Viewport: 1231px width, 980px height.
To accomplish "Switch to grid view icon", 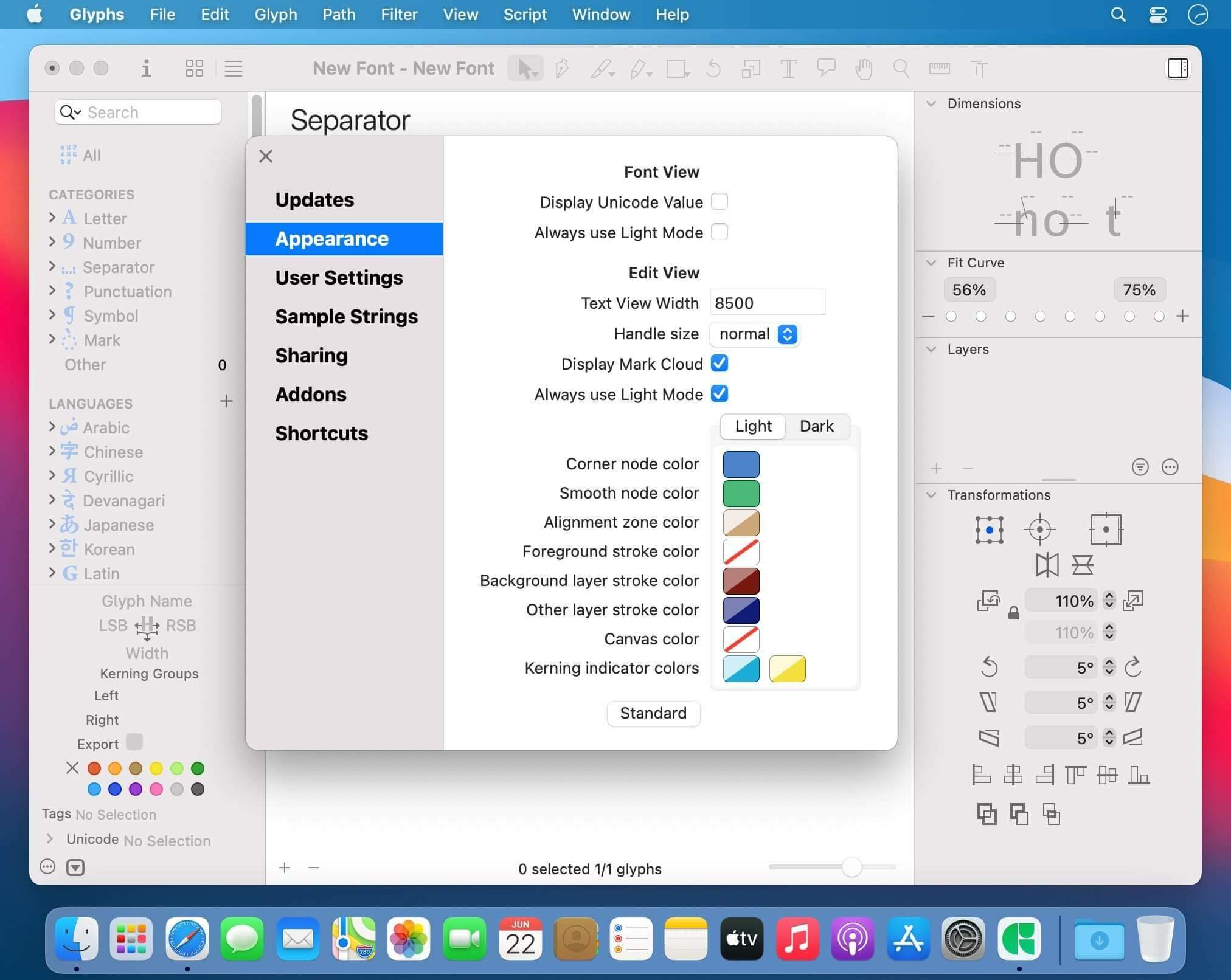I will point(194,68).
